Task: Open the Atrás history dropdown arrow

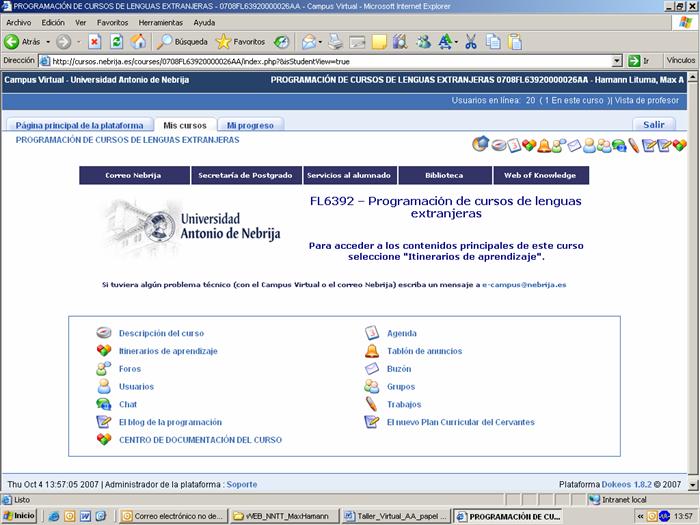Action: click(48, 42)
